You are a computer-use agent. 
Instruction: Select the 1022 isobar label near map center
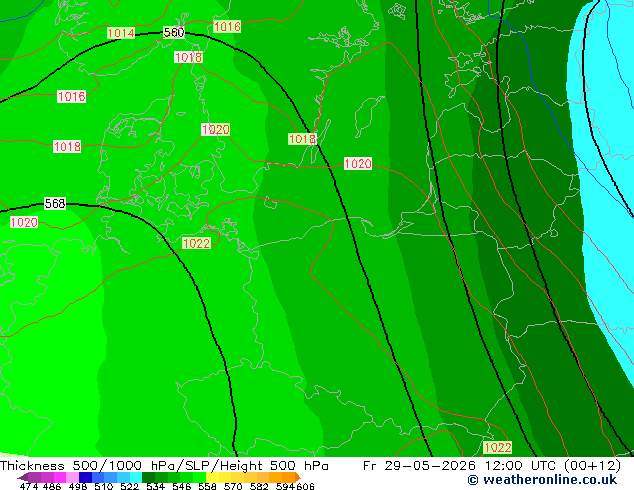[197, 243]
